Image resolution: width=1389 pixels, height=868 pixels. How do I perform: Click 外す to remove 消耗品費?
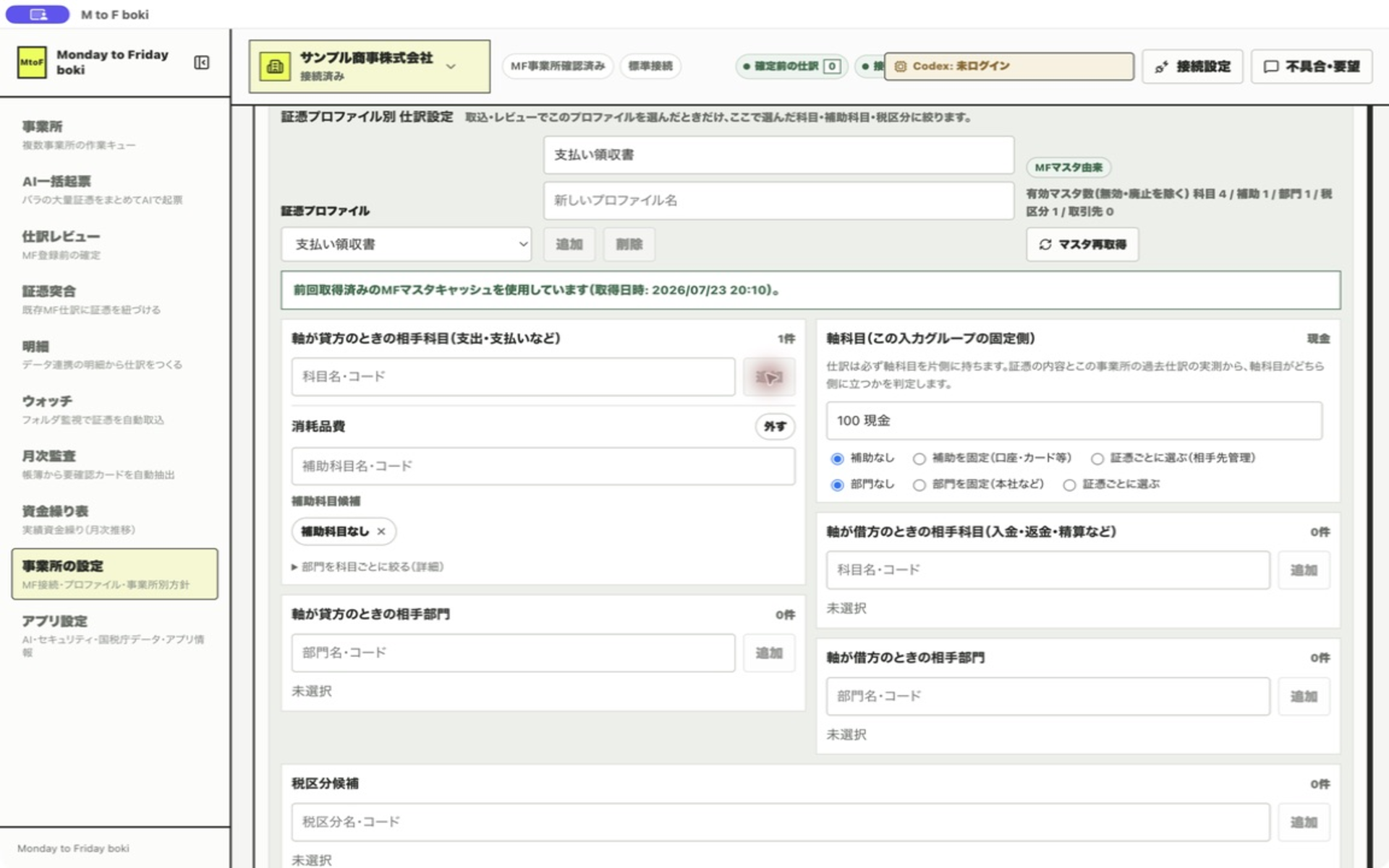[x=775, y=427]
